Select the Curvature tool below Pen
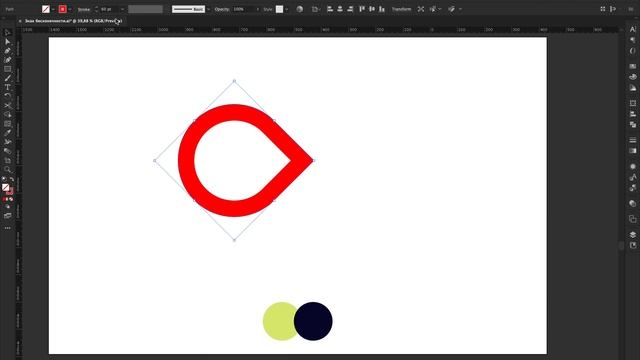The height and width of the screenshot is (360, 640). pos(7,60)
